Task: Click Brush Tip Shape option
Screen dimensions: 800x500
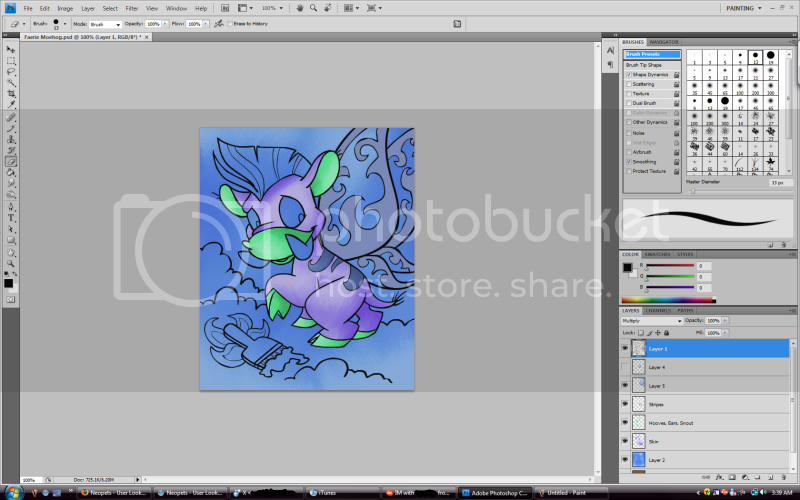Action: [x=645, y=64]
